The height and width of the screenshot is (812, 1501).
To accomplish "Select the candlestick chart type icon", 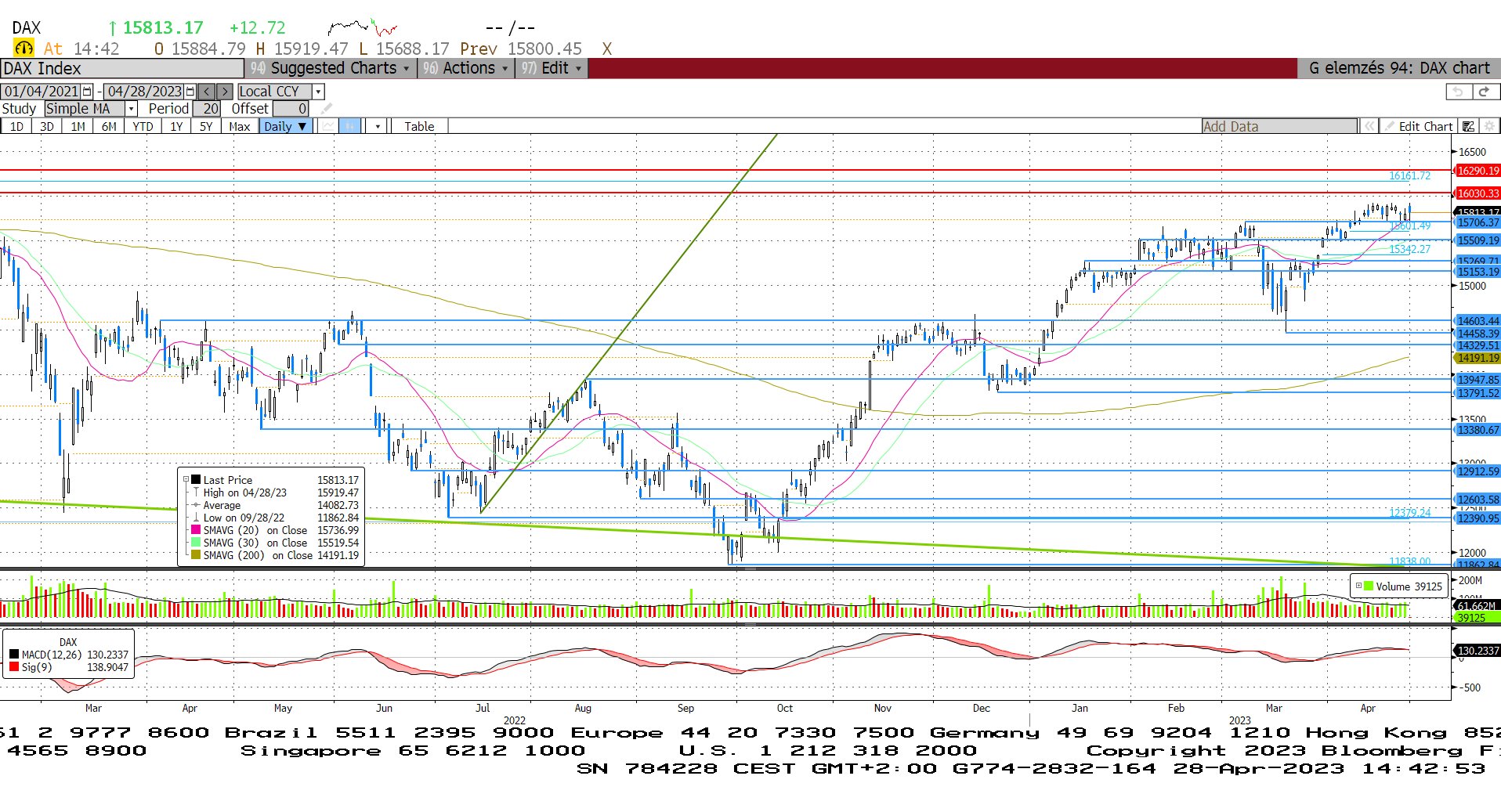I will [350, 126].
